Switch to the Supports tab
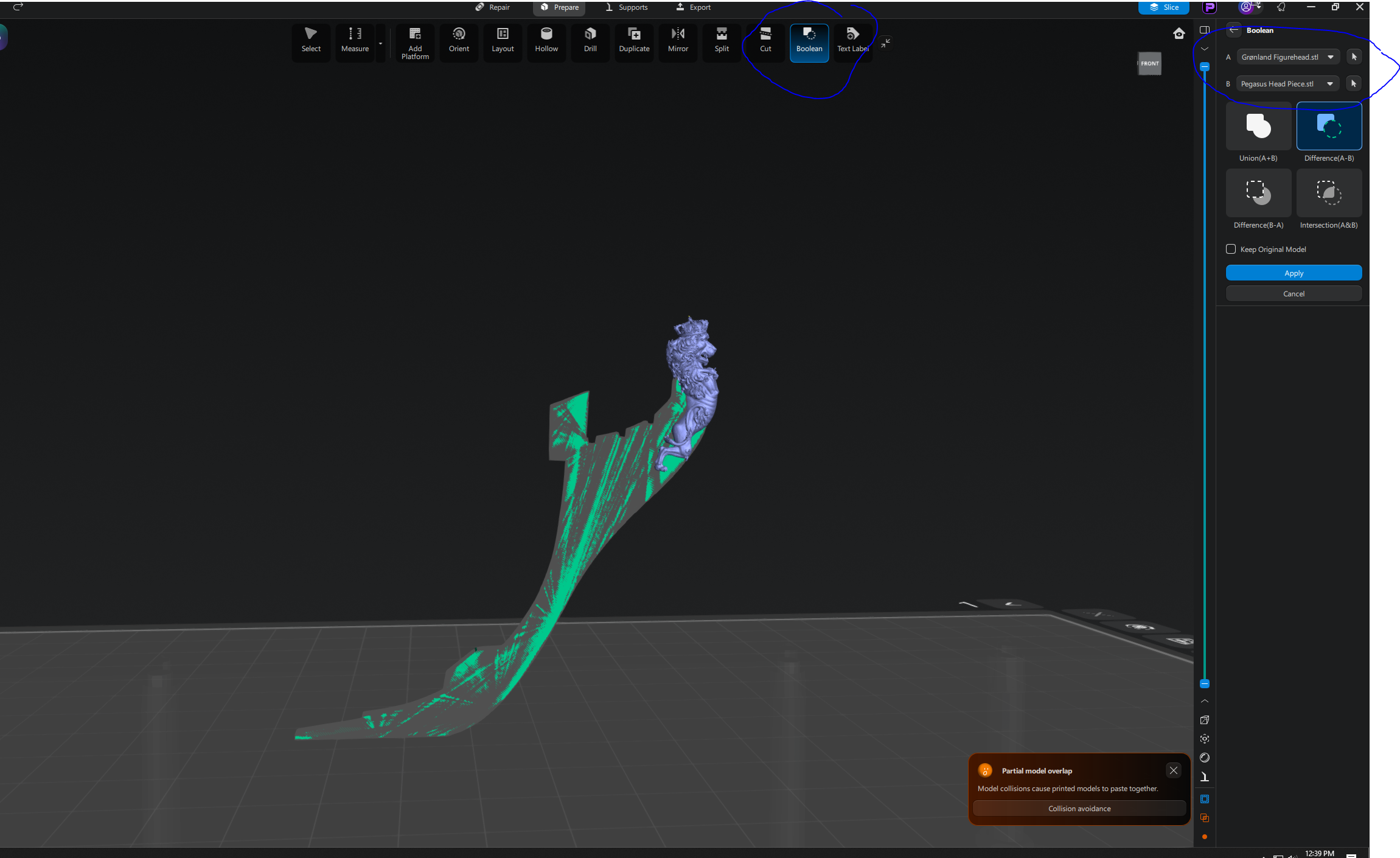This screenshot has height=858, width=1400. coord(626,7)
